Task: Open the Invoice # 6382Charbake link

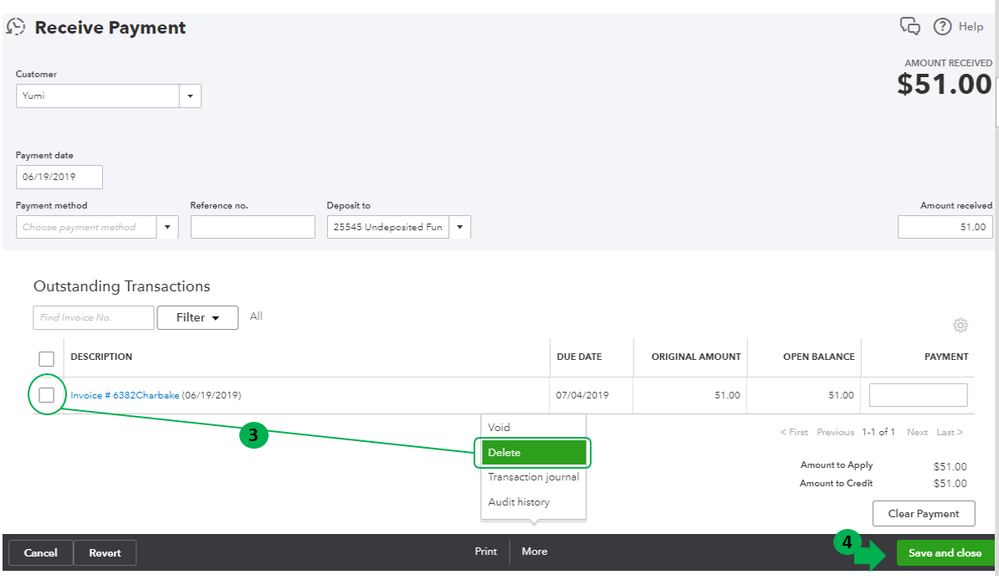Action: tap(125, 395)
